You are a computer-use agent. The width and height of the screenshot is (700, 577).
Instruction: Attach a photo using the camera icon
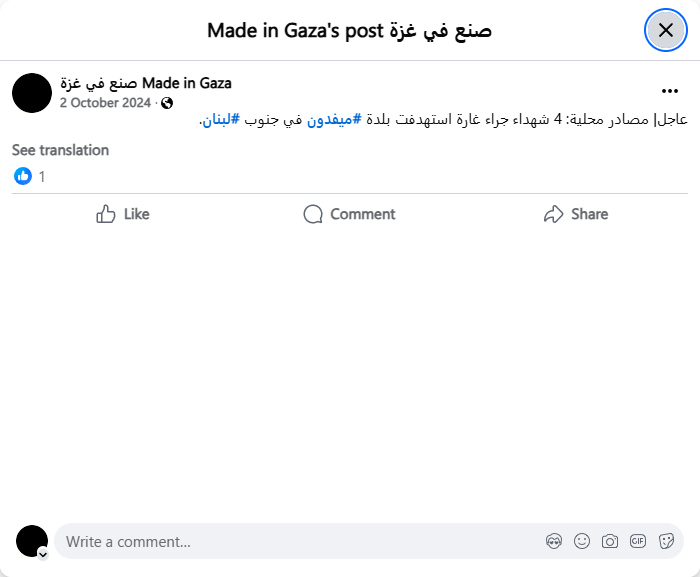pos(610,541)
